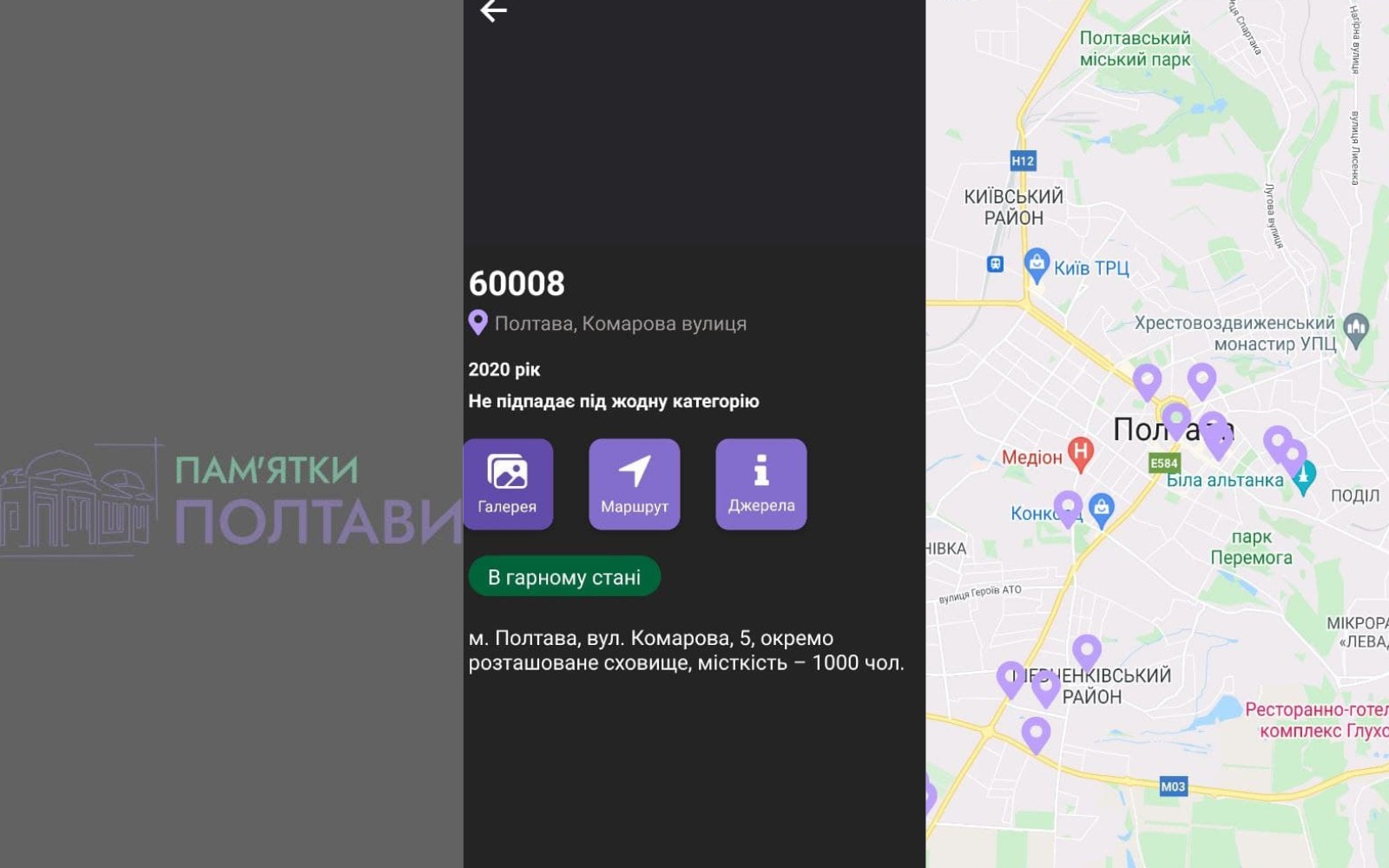Open Маршрут route navigation

tap(634, 483)
